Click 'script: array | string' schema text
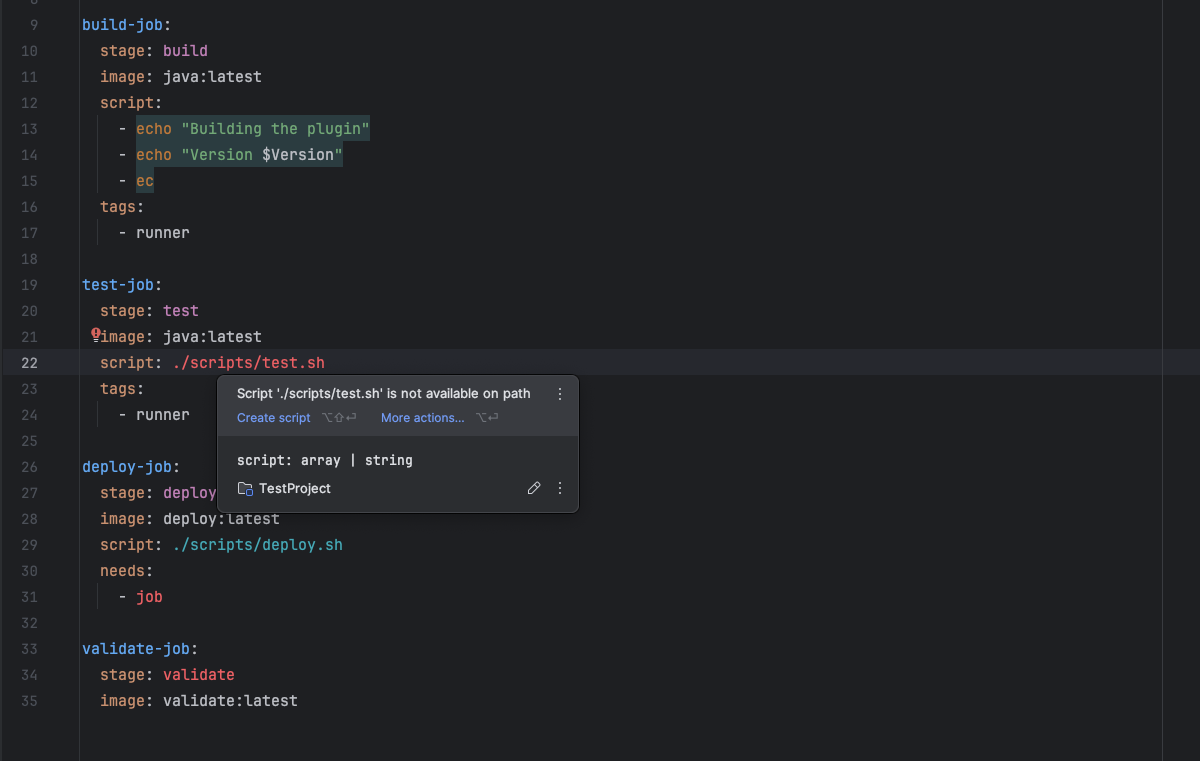Viewport: 1200px width, 761px height. (x=325, y=461)
